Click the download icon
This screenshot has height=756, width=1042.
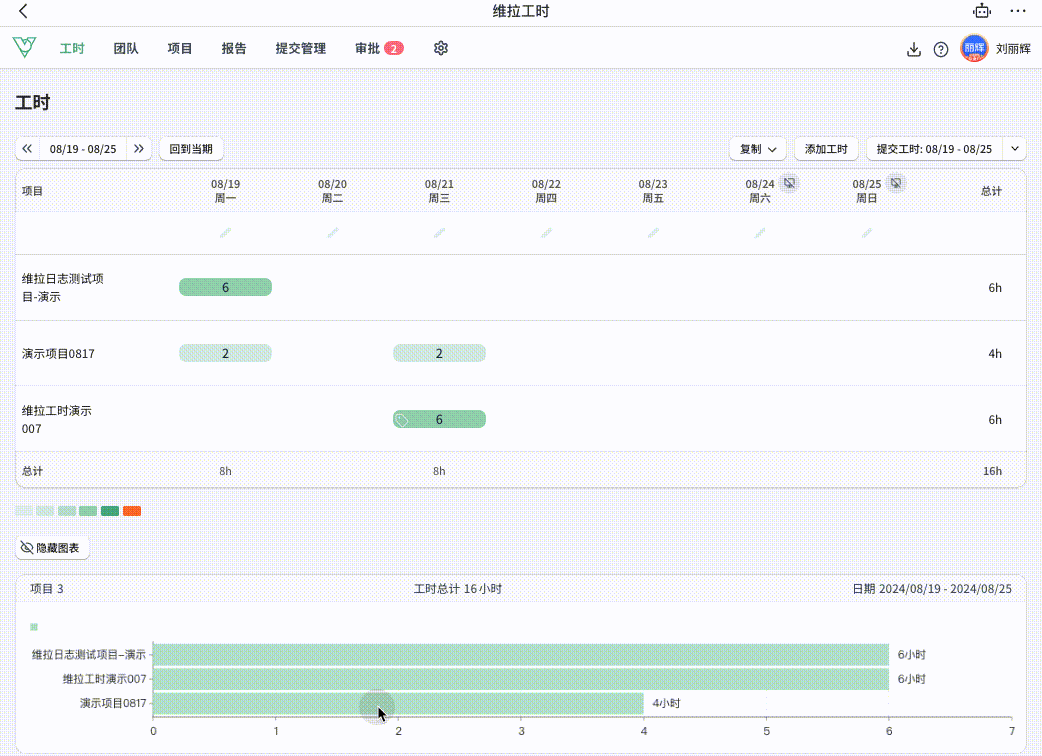click(913, 49)
